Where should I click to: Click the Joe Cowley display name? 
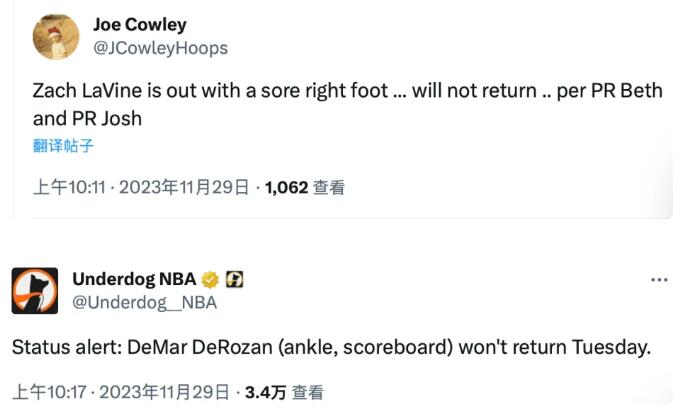(139, 25)
